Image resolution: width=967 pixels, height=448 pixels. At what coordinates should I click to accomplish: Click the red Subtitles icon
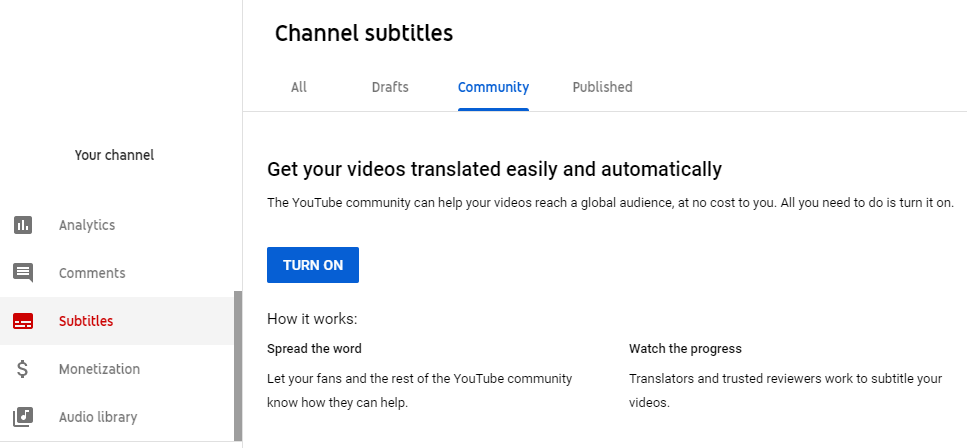pos(23,321)
